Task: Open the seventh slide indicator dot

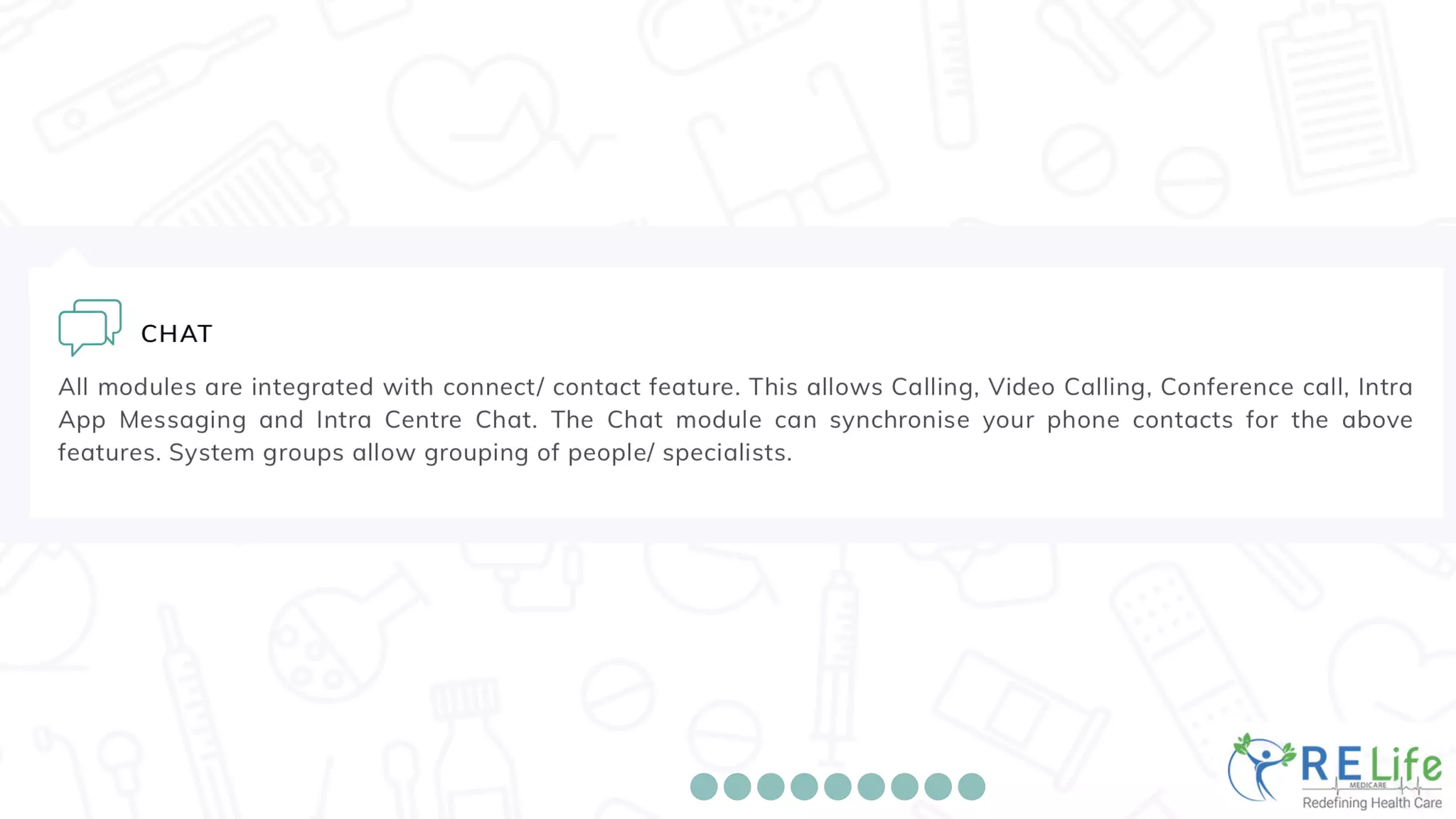Action: pos(904,787)
